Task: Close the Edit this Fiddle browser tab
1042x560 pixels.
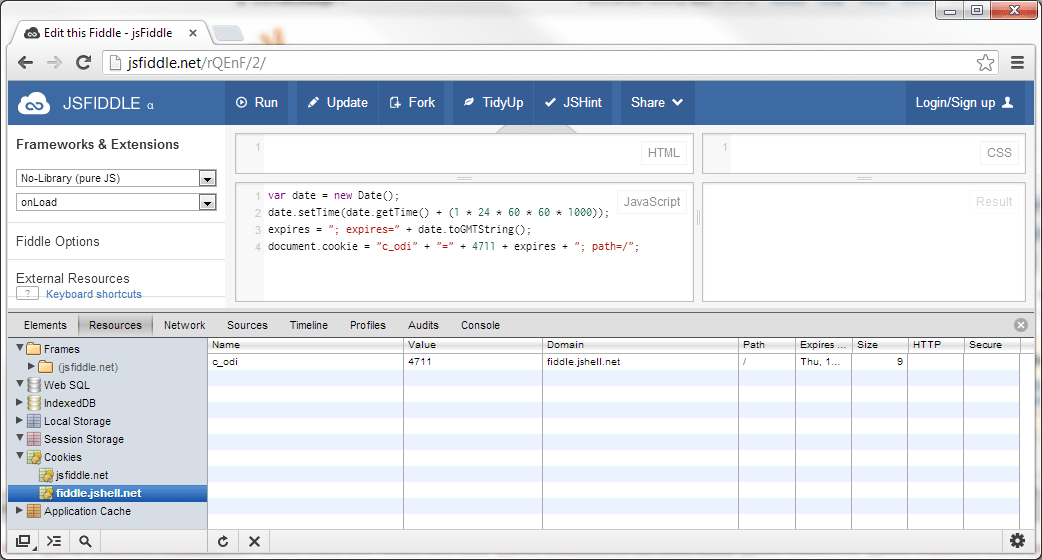Action: 193,33
